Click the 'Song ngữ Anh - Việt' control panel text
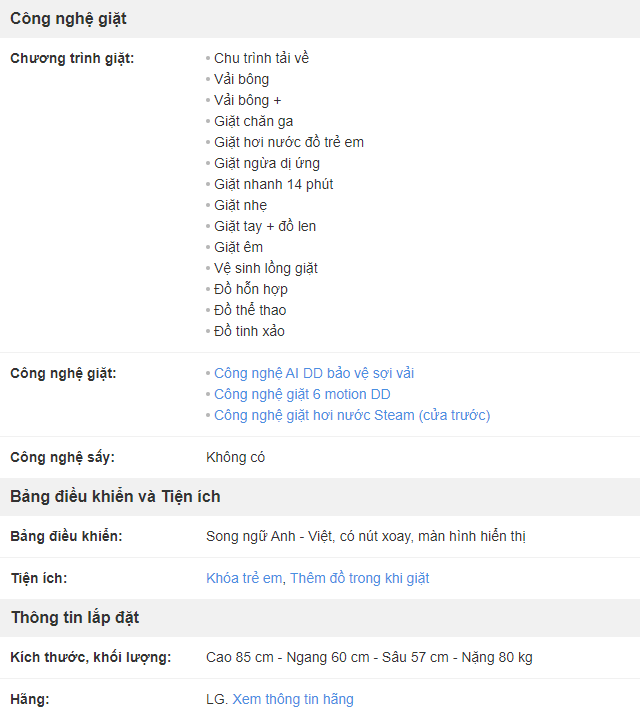 [251, 536]
